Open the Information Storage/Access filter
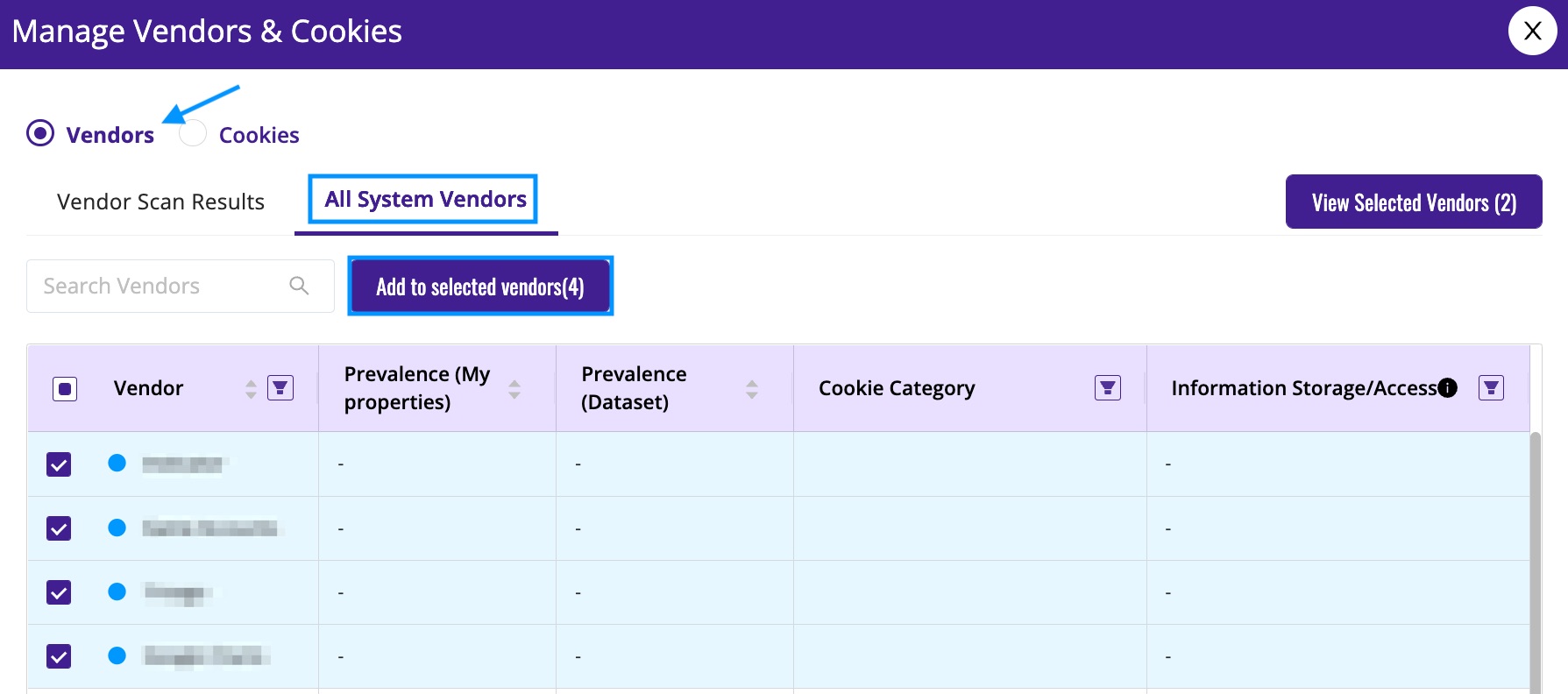The width and height of the screenshot is (1568, 694). click(x=1491, y=387)
